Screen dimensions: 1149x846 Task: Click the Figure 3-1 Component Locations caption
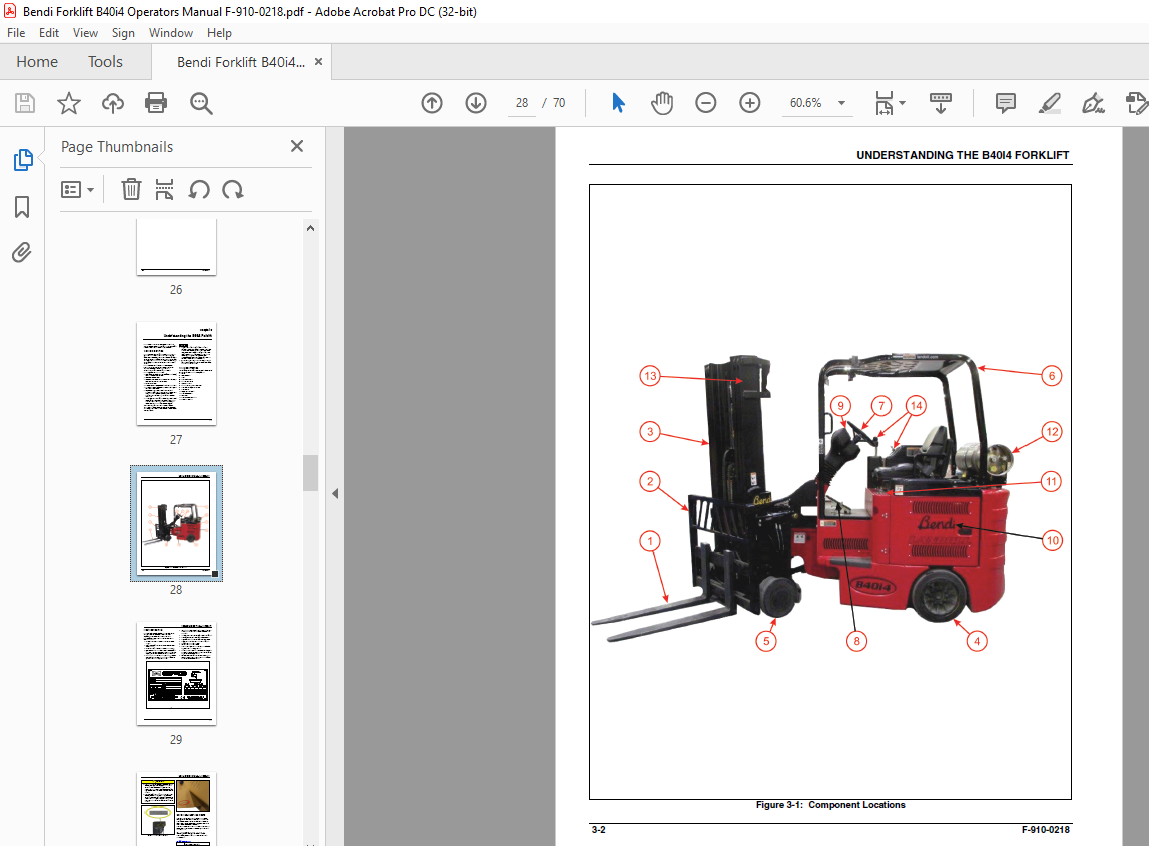pyautogui.click(x=830, y=805)
